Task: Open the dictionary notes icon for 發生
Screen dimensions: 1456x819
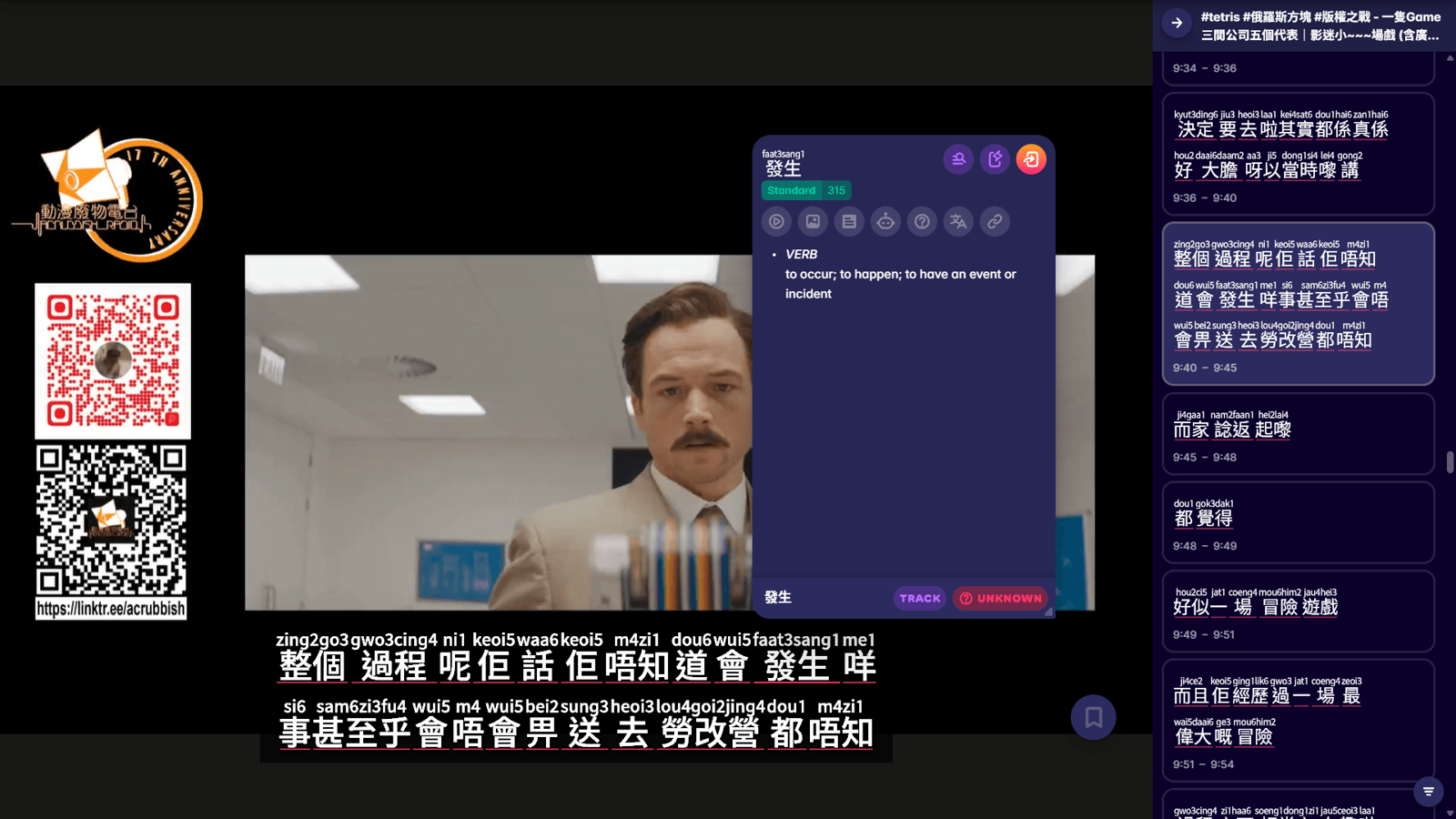Action: pyautogui.click(x=849, y=222)
